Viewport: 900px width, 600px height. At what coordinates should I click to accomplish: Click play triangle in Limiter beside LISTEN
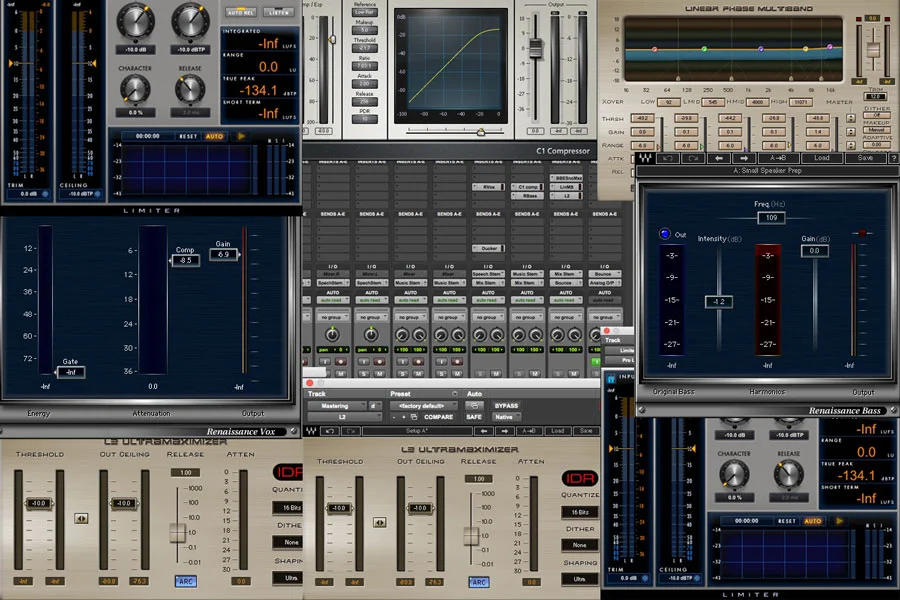(x=242, y=136)
